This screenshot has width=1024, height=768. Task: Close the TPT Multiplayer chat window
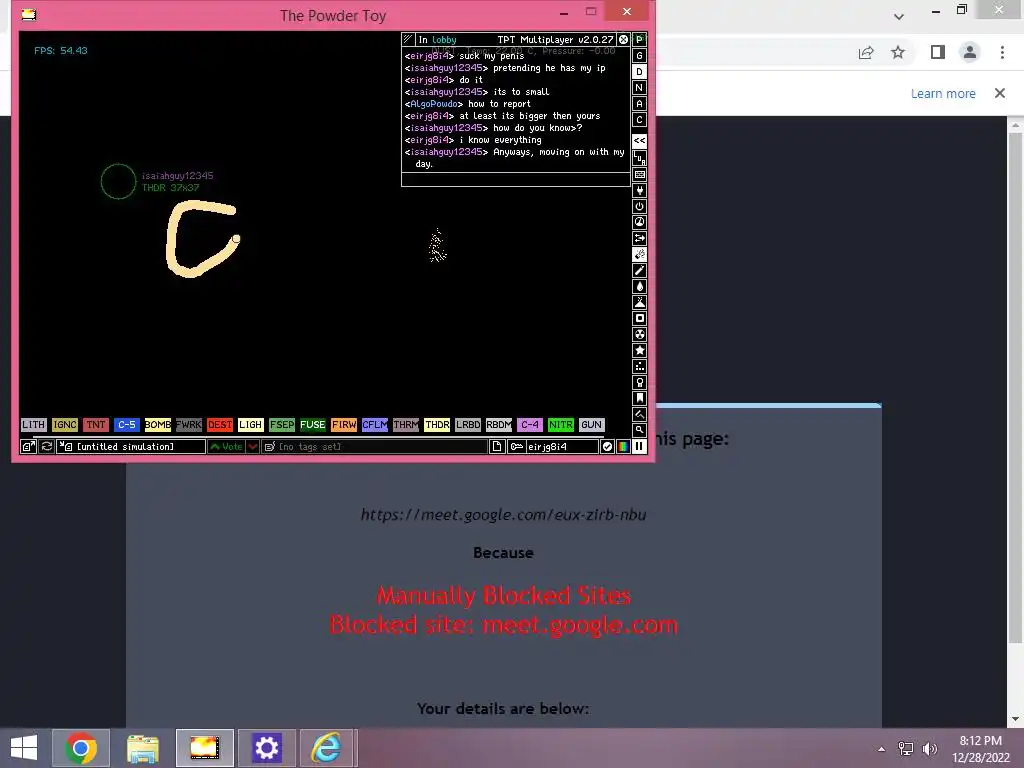624,40
